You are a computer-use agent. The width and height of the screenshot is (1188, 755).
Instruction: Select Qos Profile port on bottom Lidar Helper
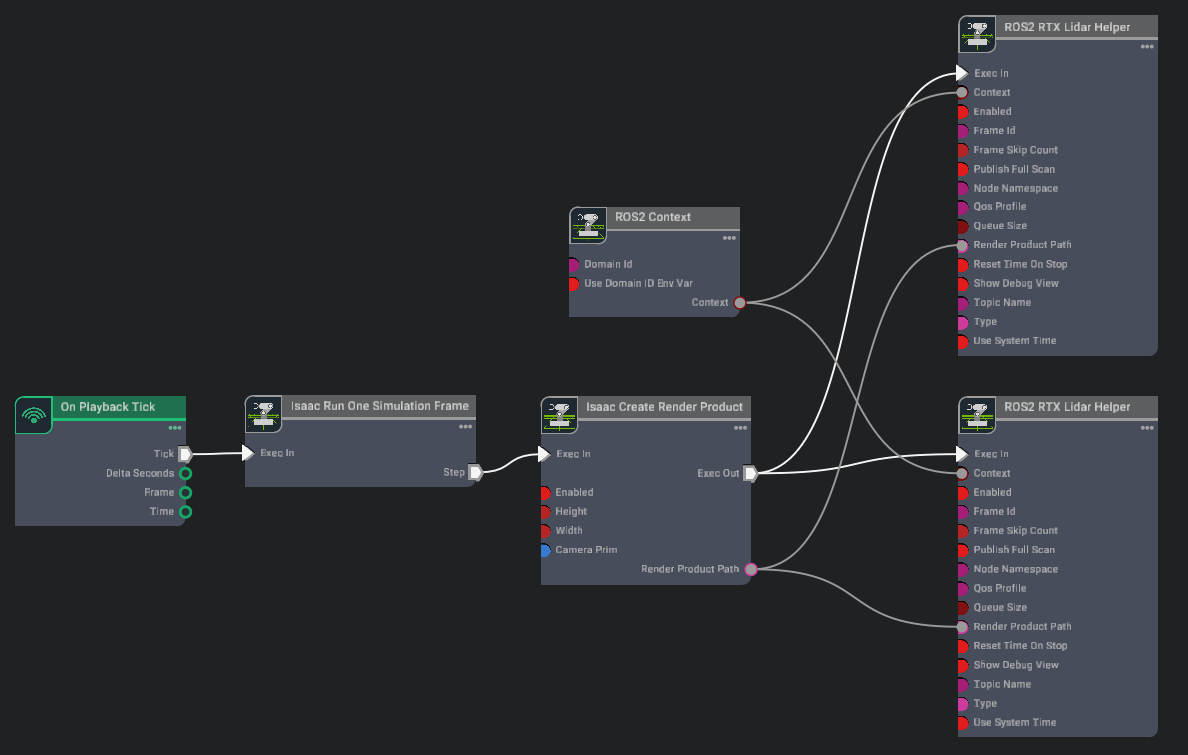[x=962, y=588]
